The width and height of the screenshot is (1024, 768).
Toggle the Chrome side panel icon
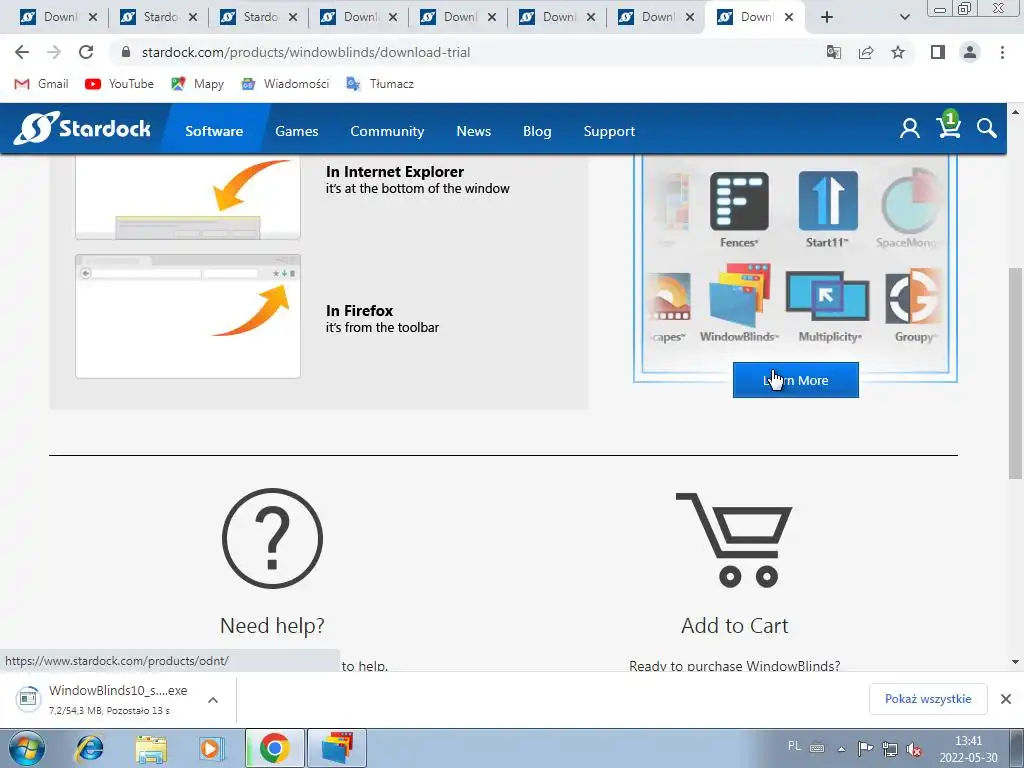938,52
